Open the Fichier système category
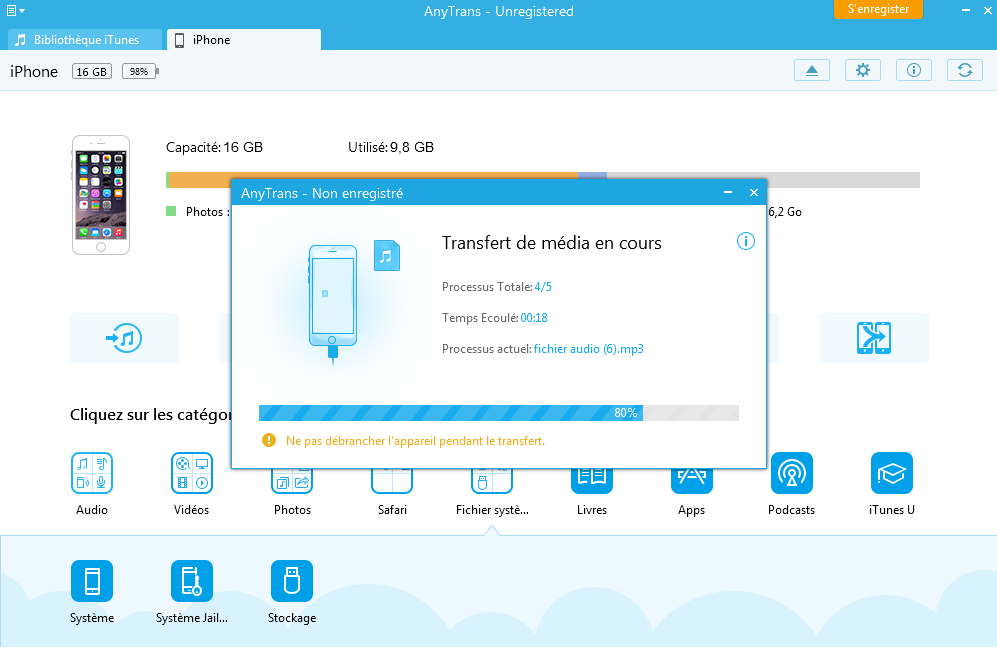Screen dimensions: 997x648 click(x=492, y=481)
